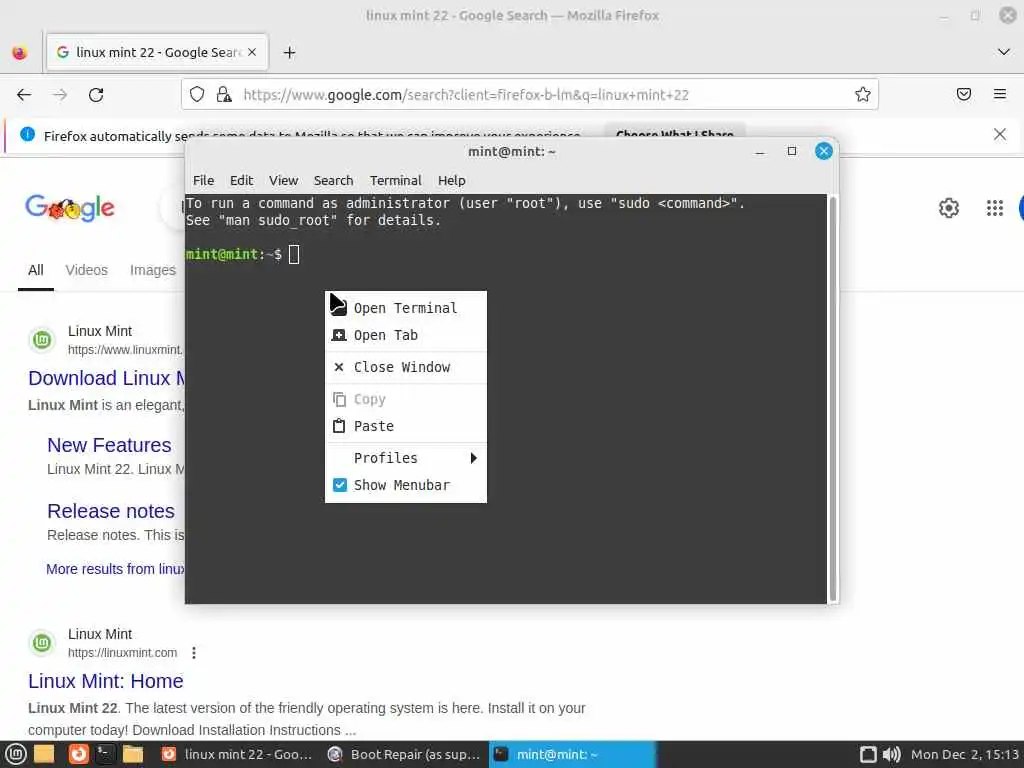This screenshot has height=768, width=1024.
Task: Open Firefox hamburger application menu
Action: (1000, 94)
